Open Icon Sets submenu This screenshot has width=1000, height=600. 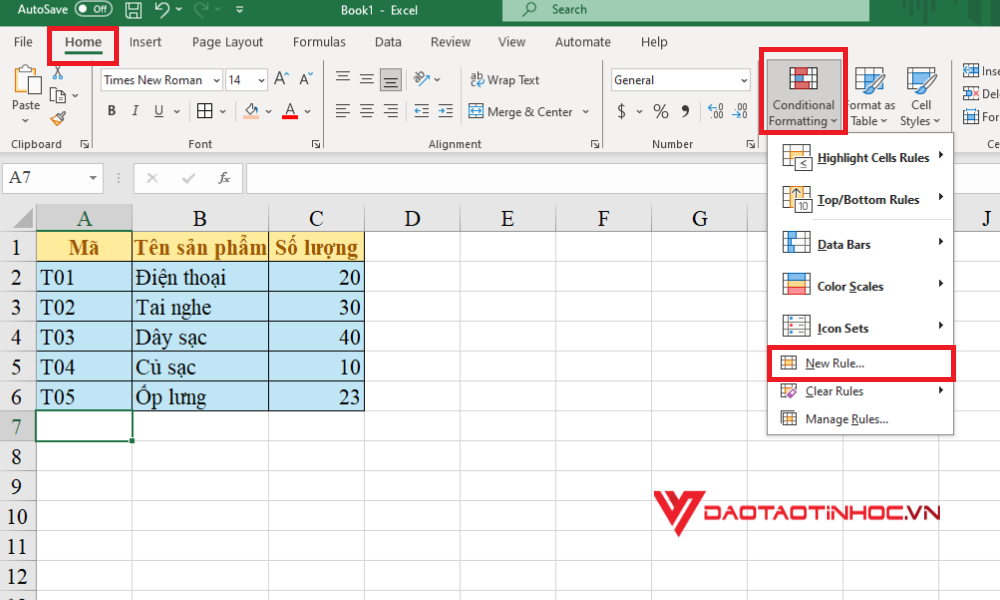(860, 328)
